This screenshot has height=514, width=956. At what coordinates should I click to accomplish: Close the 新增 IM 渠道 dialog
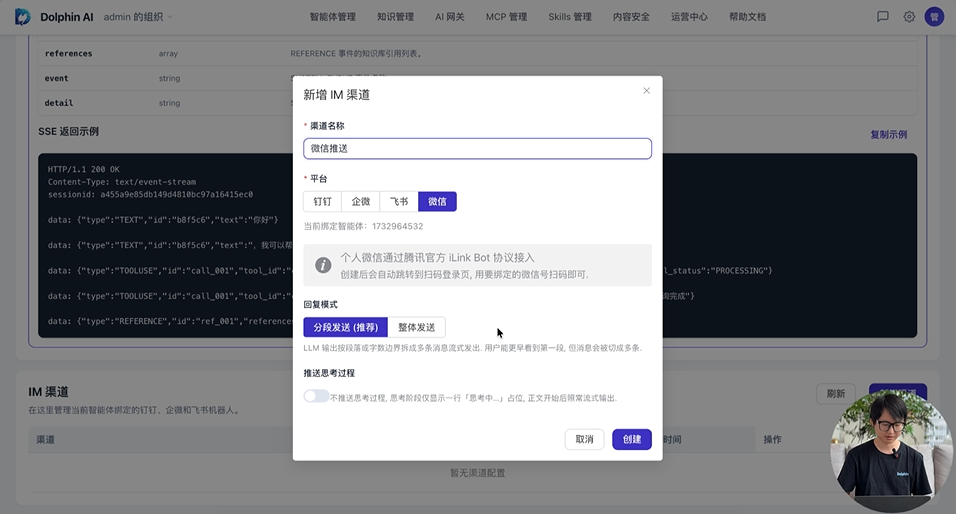tap(646, 91)
